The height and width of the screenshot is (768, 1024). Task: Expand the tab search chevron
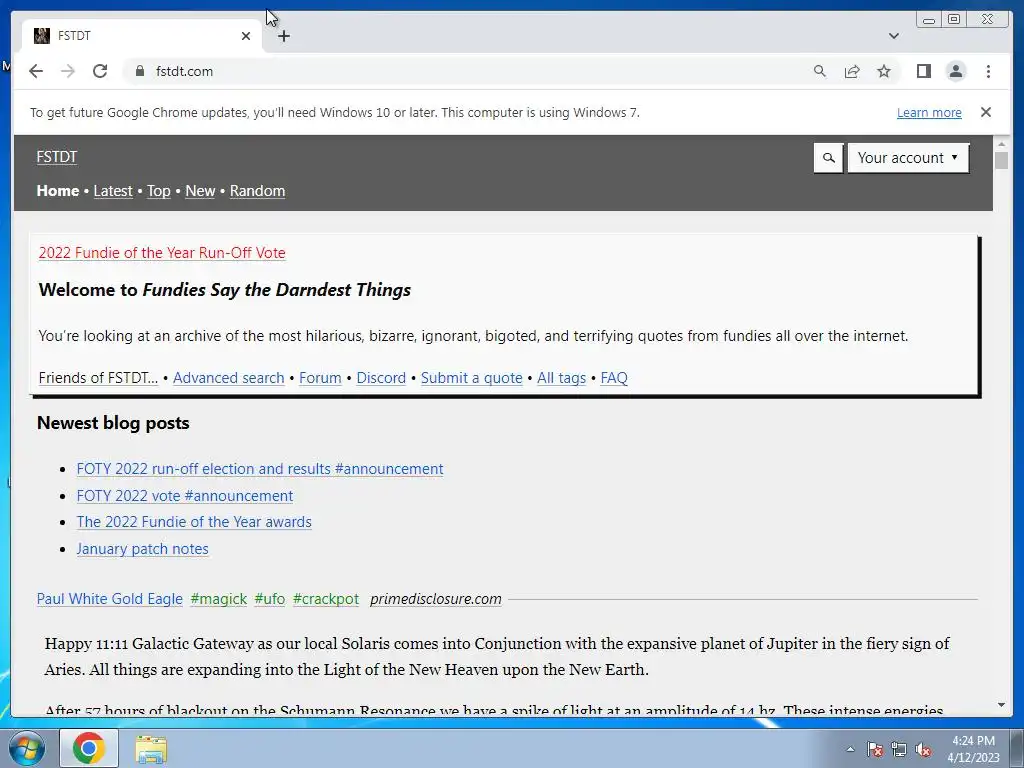click(893, 36)
